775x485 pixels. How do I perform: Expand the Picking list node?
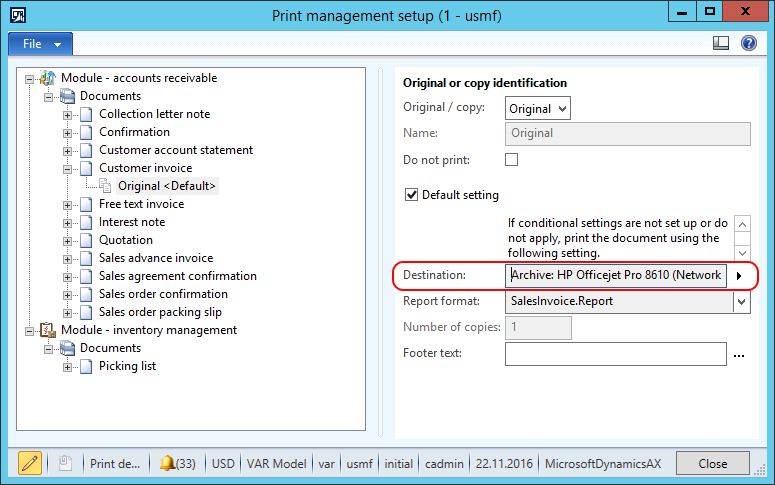[68, 367]
